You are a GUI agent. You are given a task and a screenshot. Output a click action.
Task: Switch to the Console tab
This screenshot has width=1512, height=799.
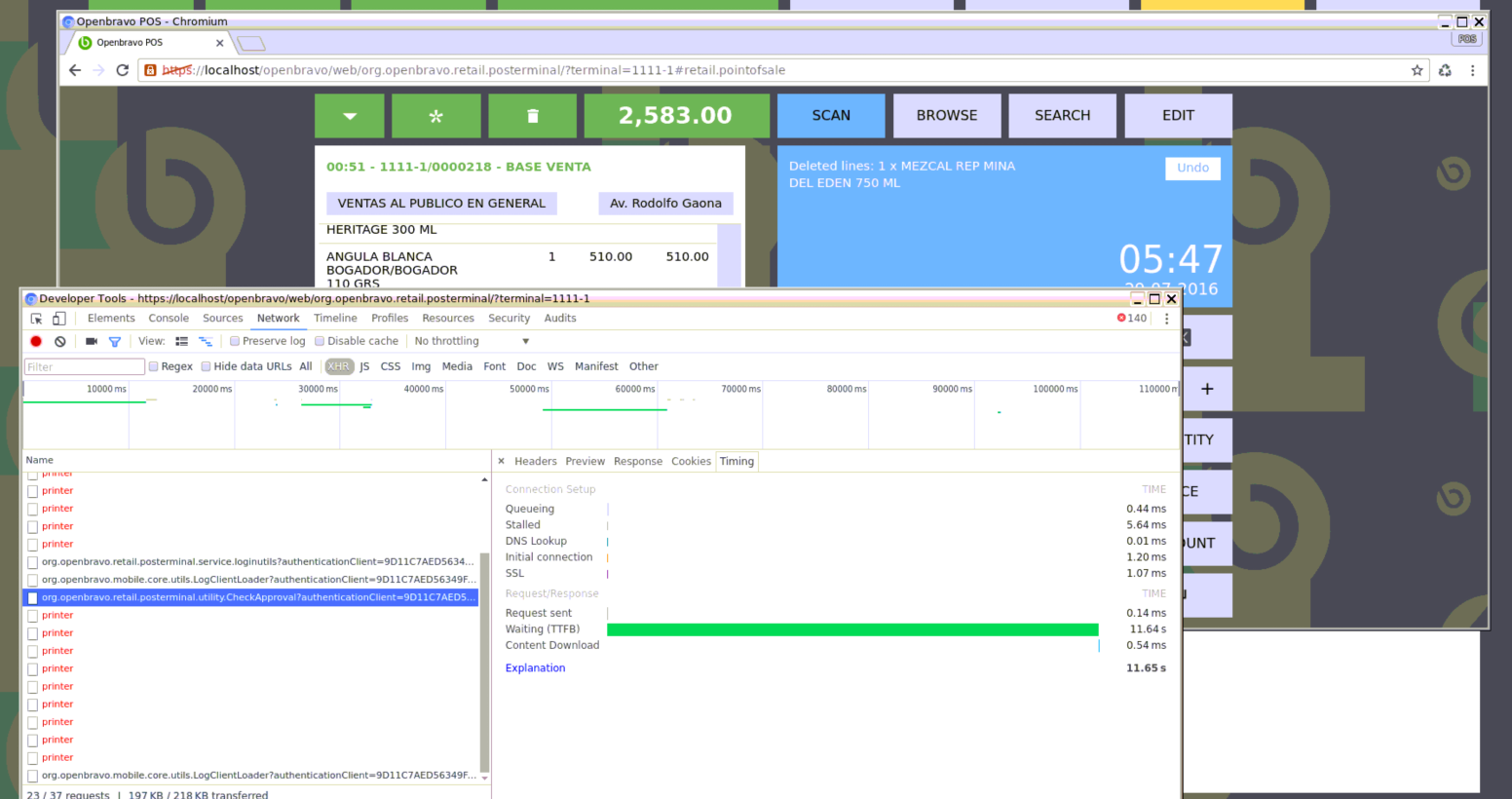[169, 319]
